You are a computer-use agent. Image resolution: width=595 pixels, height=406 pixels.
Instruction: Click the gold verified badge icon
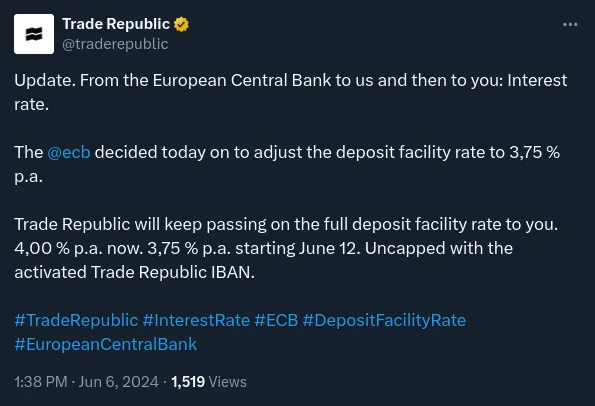click(181, 24)
